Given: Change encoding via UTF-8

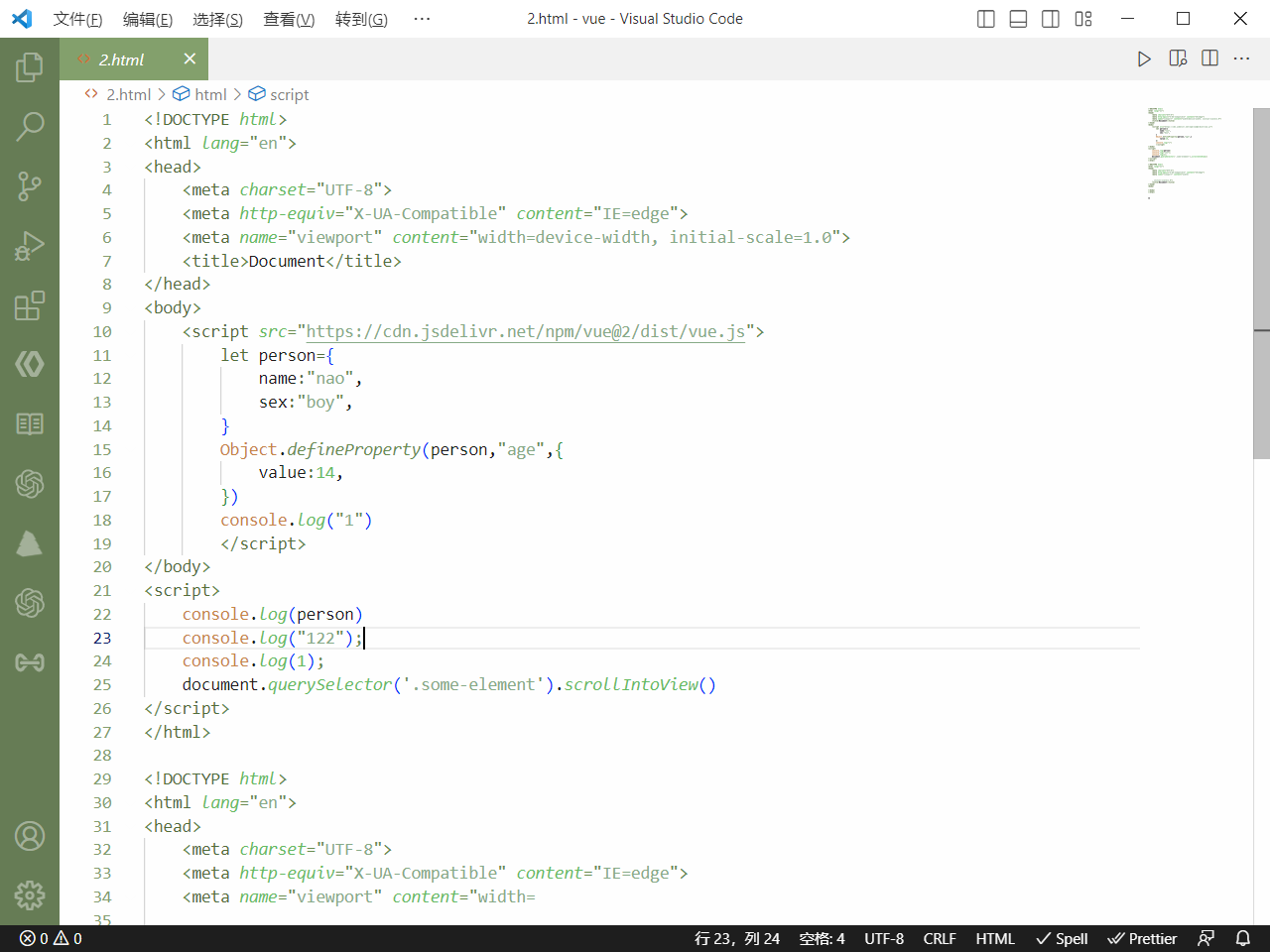Looking at the screenshot, I should tap(884, 938).
